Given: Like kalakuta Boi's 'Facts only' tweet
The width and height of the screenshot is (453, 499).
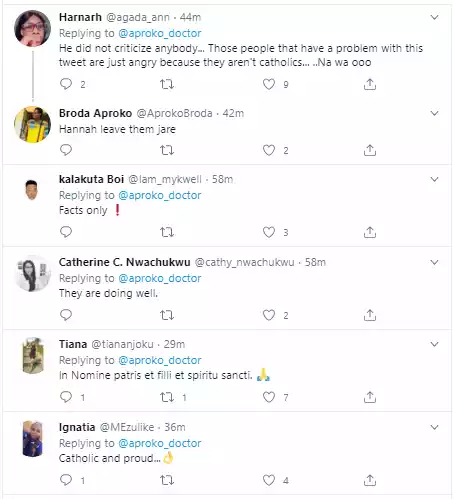Looking at the screenshot, I should coord(269,232).
